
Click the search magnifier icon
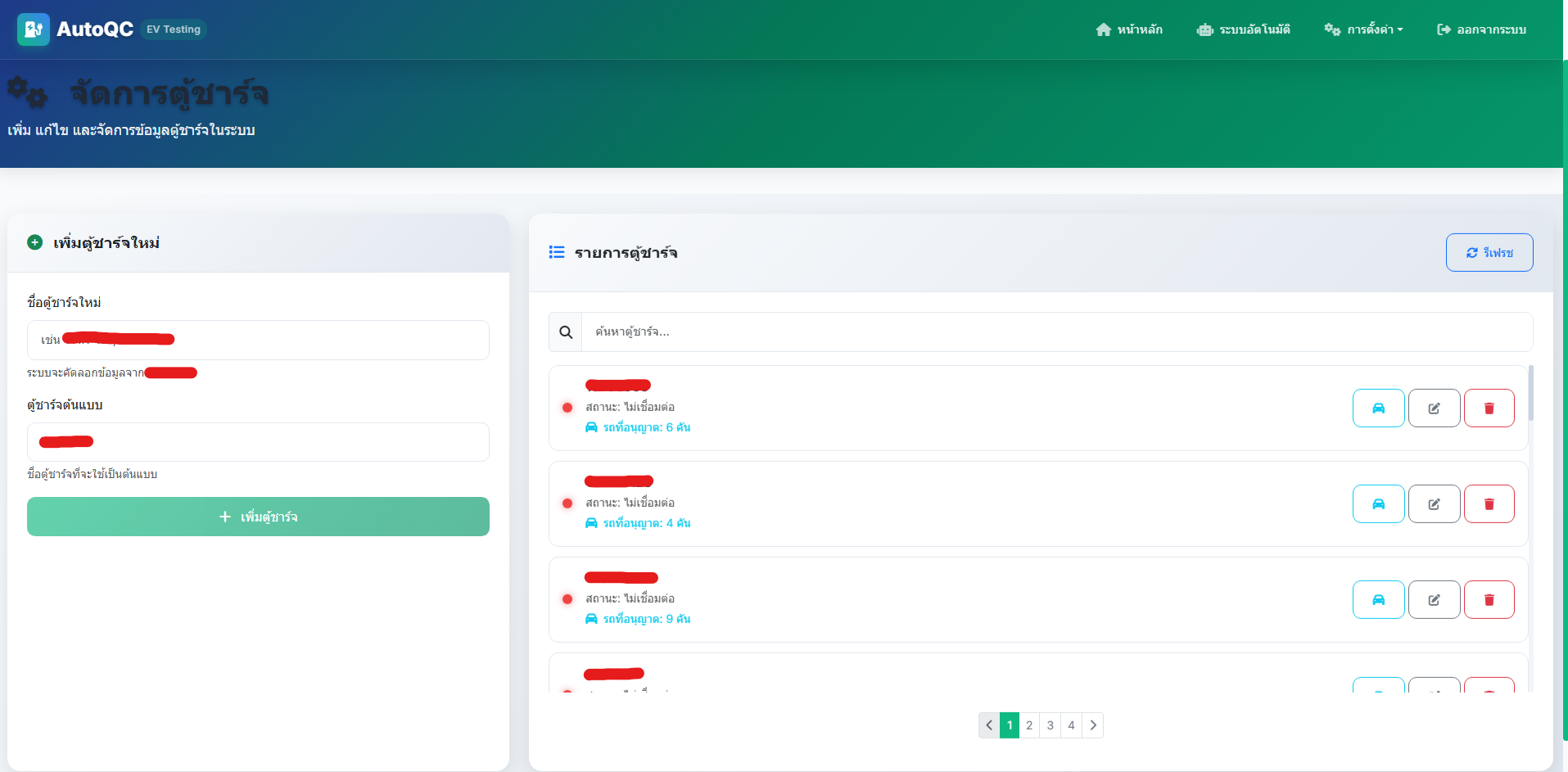click(566, 332)
